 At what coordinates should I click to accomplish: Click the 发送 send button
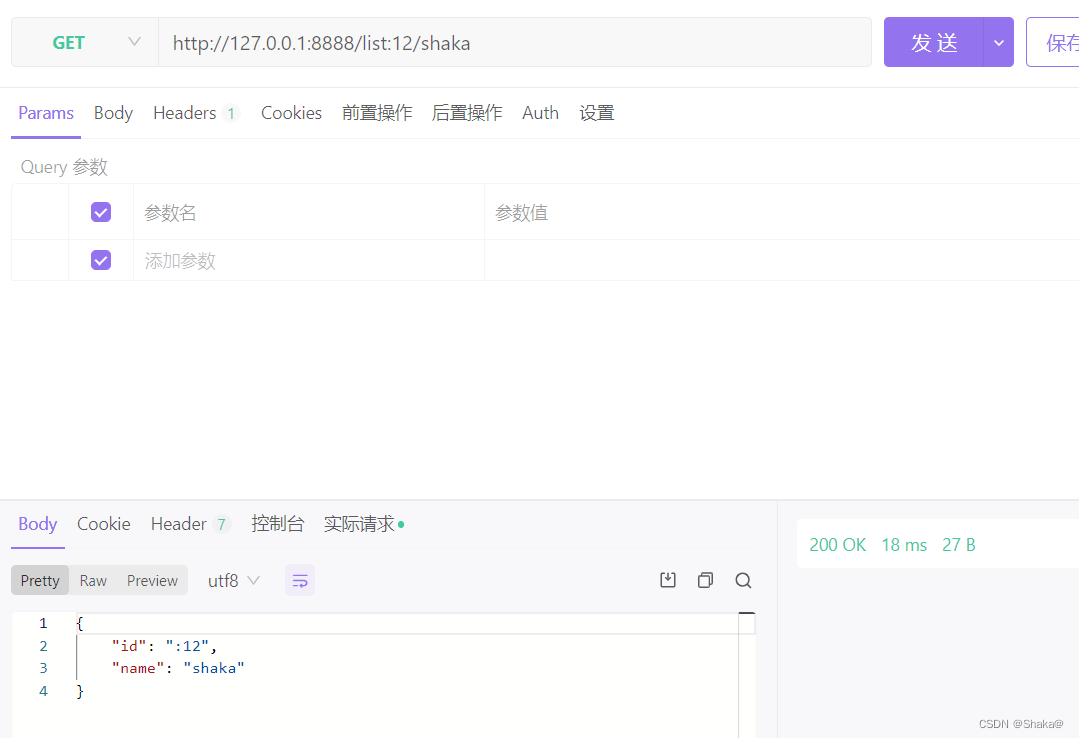coord(934,43)
